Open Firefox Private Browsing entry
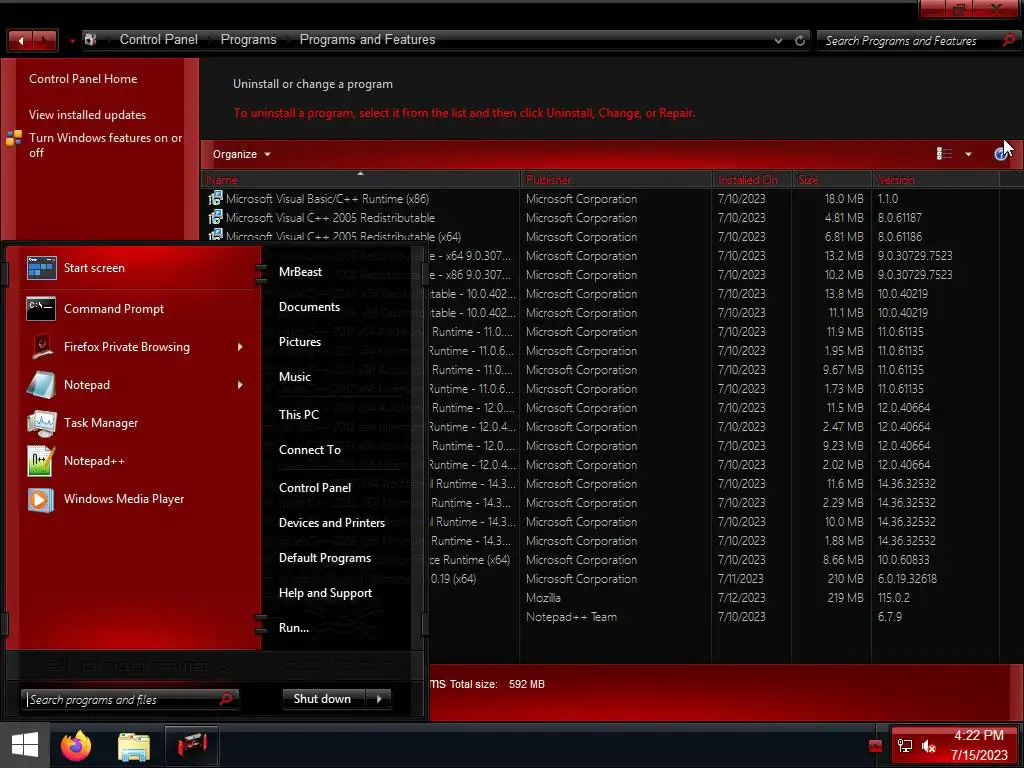The width and height of the screenshot is (1024, 768). (x=134, y=347)
